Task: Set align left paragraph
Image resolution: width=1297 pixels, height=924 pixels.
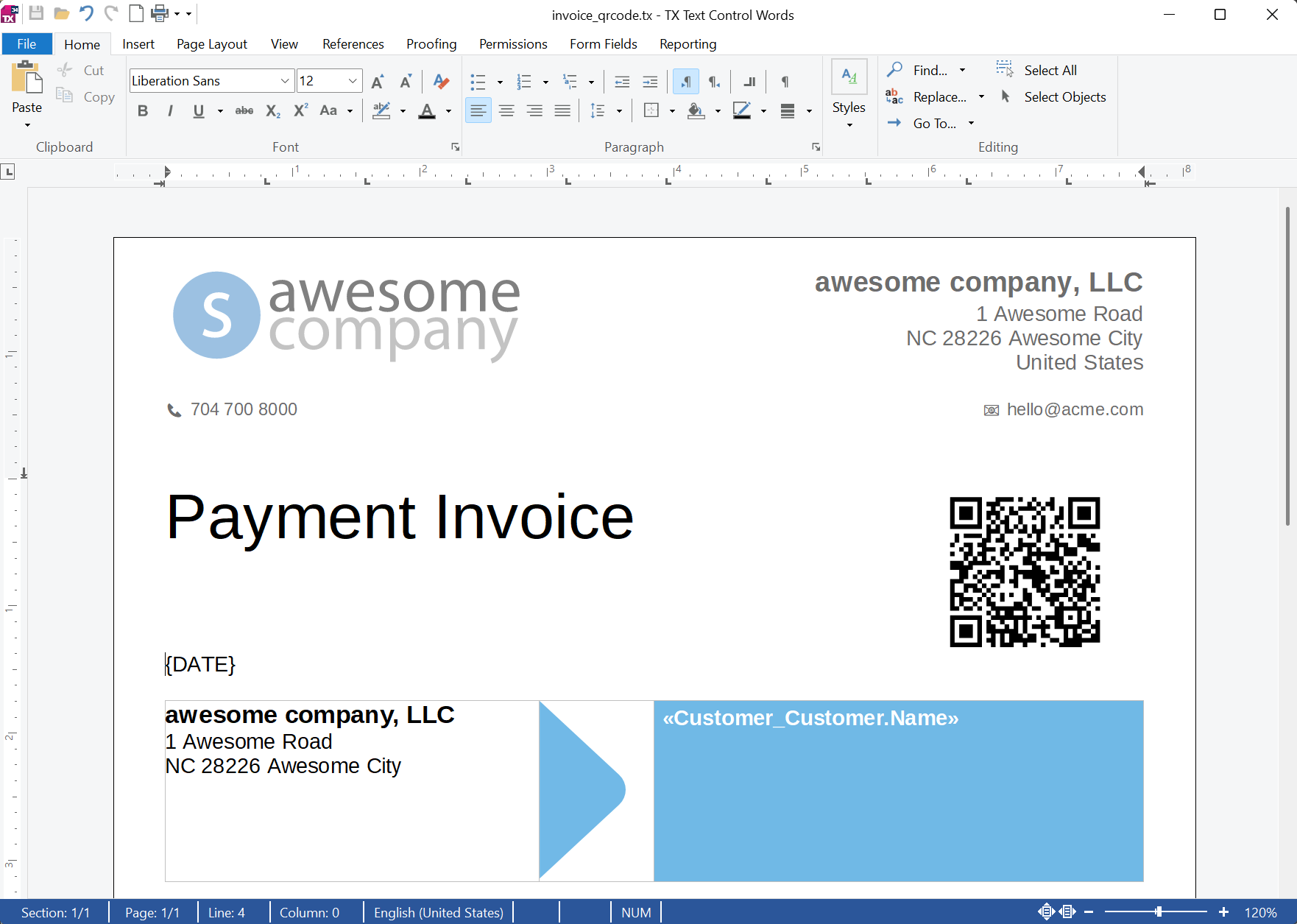Action: tap(478, 110)
